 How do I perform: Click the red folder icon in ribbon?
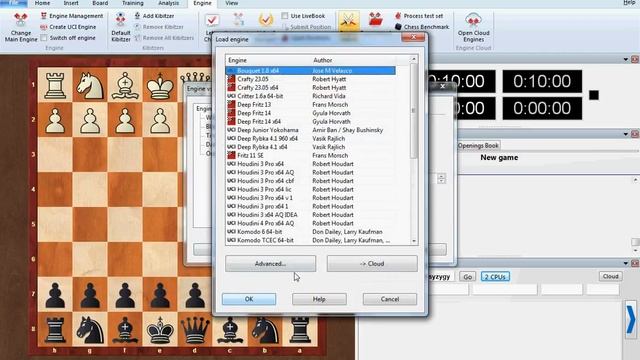coord(376,20)
